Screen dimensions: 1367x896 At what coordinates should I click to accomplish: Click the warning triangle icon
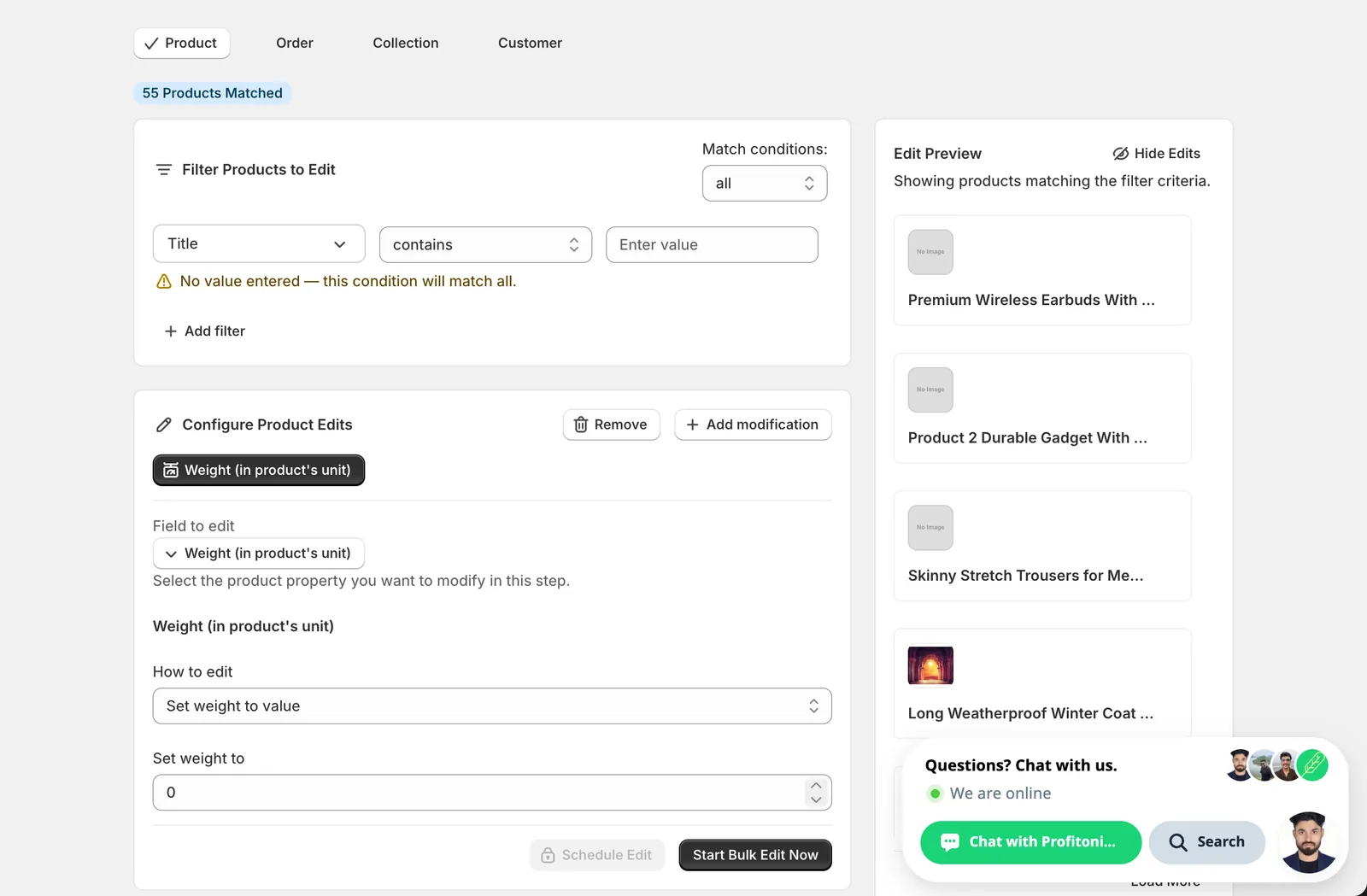[x=164, y=282]
